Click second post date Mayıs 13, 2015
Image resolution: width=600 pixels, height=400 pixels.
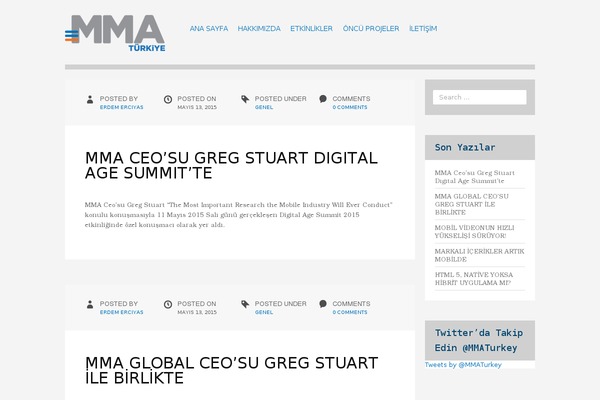[197, 313]
